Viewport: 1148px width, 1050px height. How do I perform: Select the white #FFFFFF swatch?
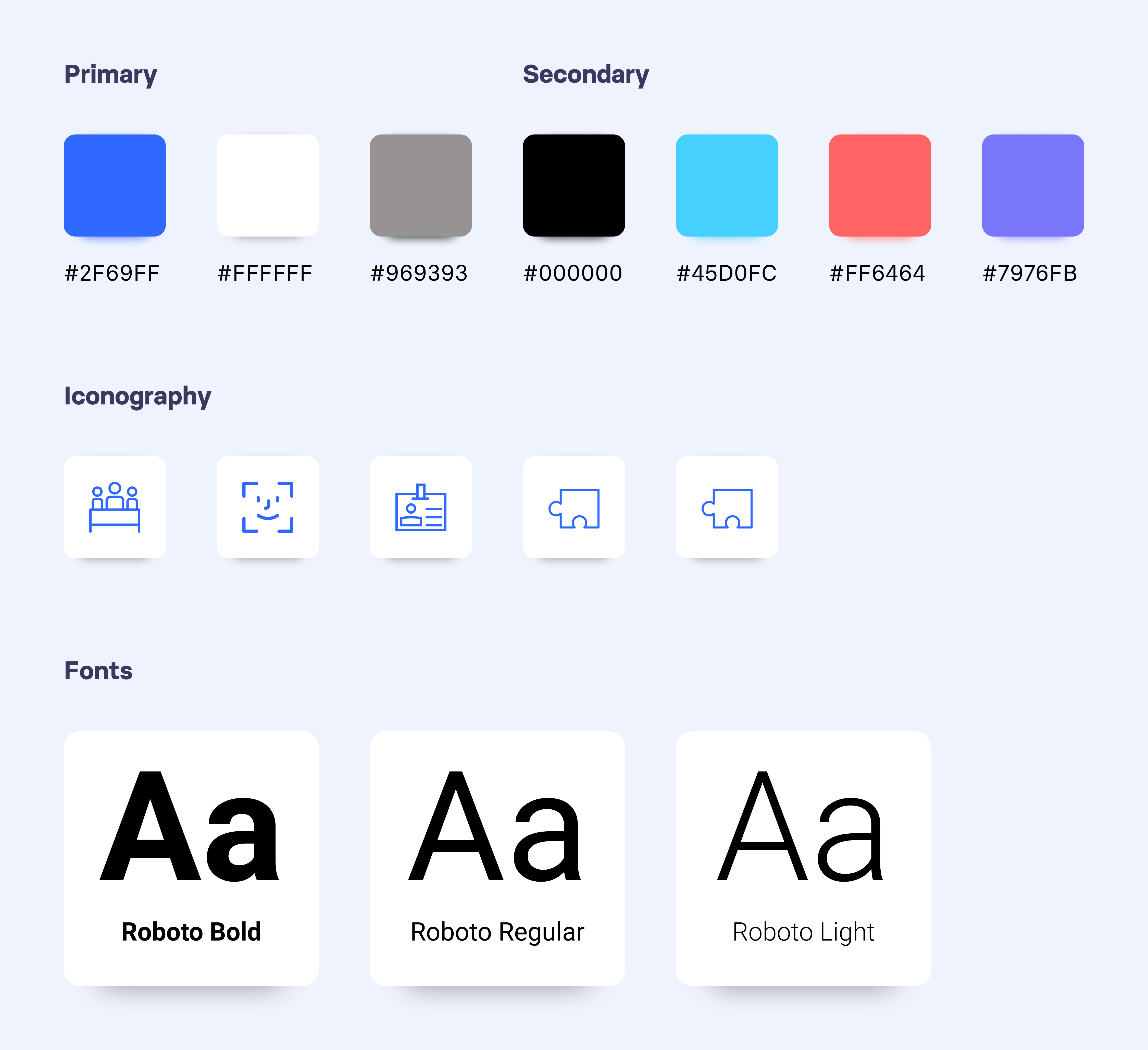coord(268,185)
